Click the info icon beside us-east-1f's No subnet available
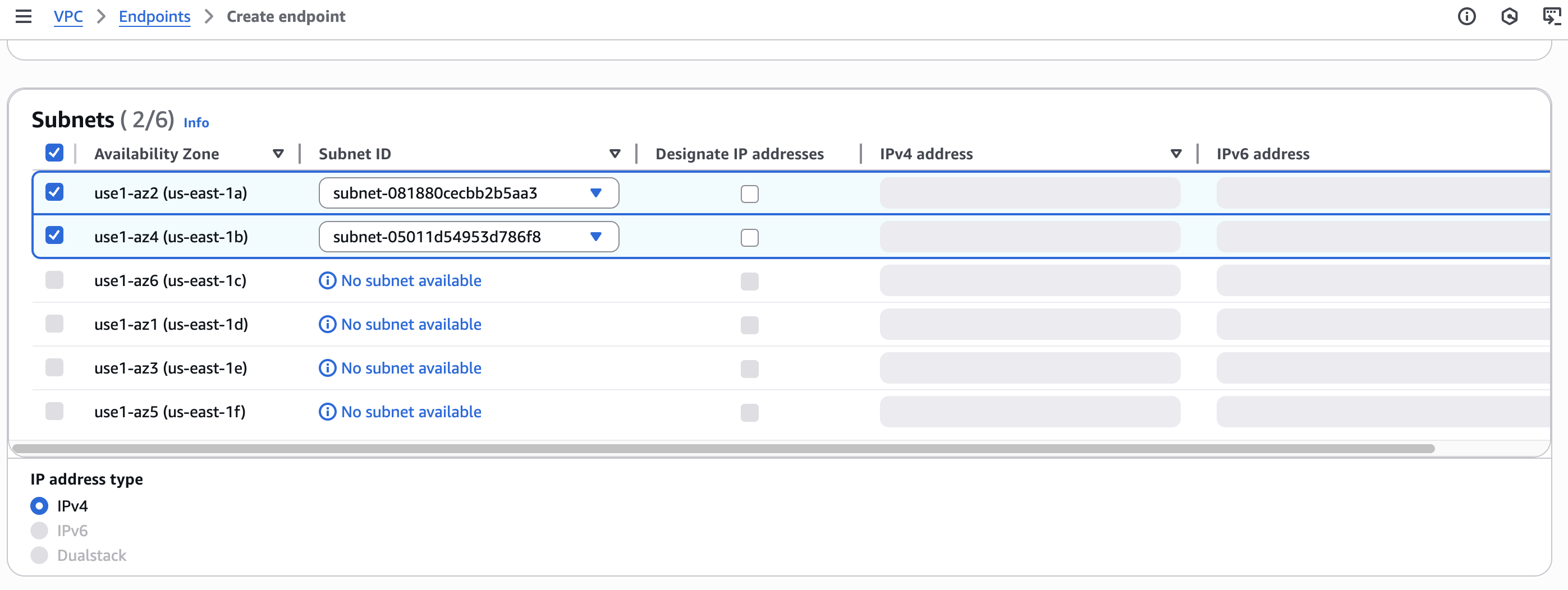 327,412
